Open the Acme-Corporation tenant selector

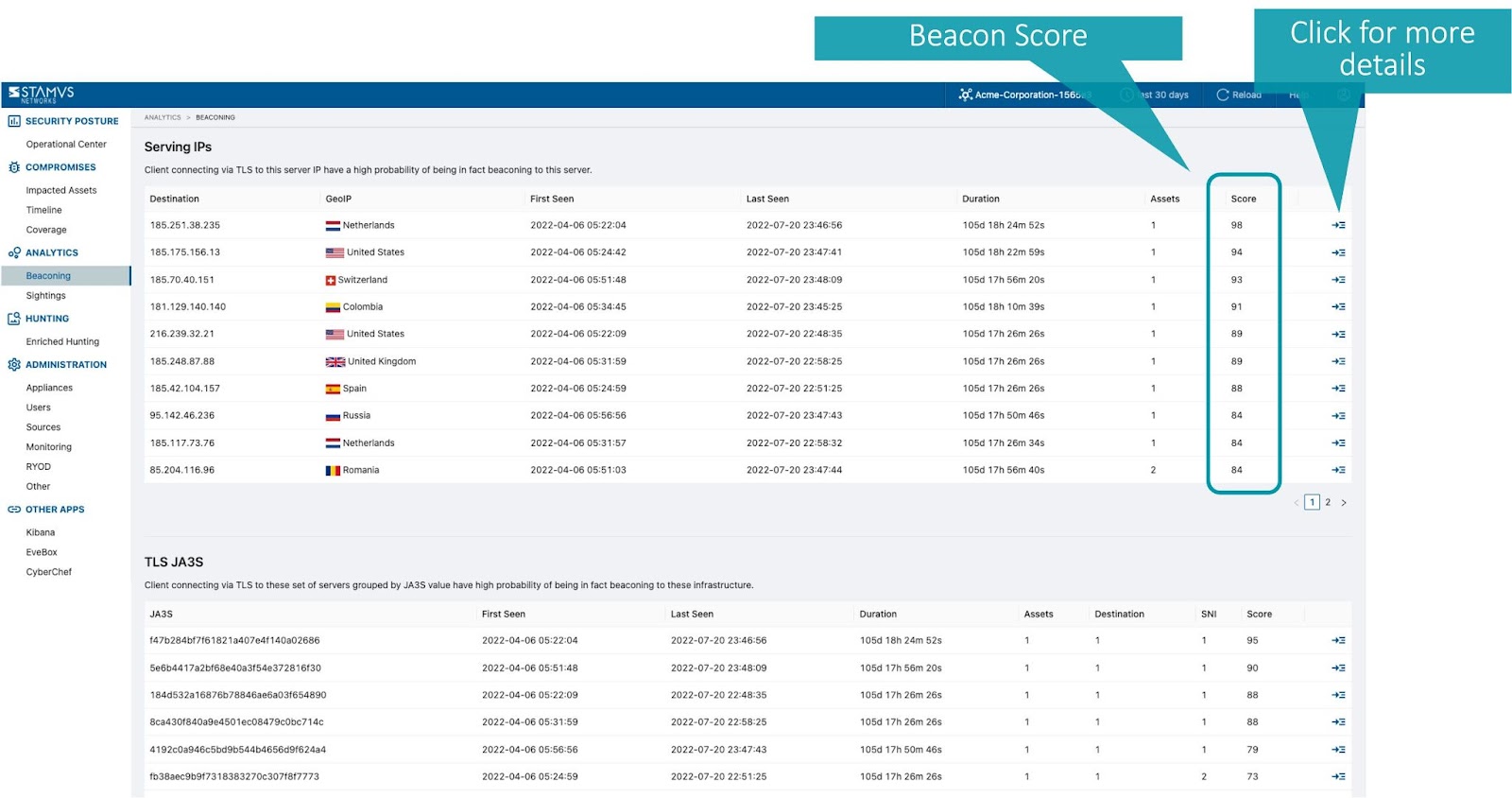coord(1024,95)
